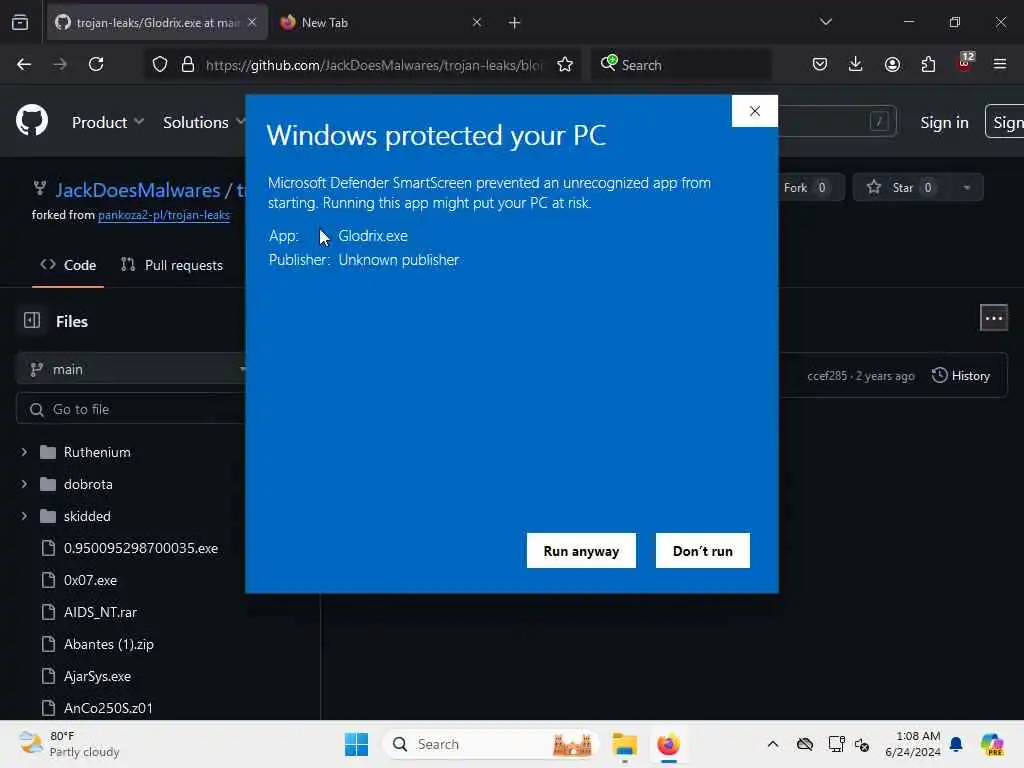Open File Explorer from taskbar
Viewport: 1024px width, 768px height.
pos(624,744)
